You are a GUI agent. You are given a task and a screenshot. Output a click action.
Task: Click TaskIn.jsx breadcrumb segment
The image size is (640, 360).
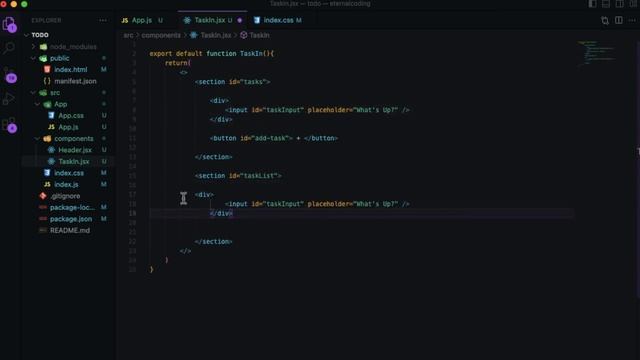(x=216, y=36)
